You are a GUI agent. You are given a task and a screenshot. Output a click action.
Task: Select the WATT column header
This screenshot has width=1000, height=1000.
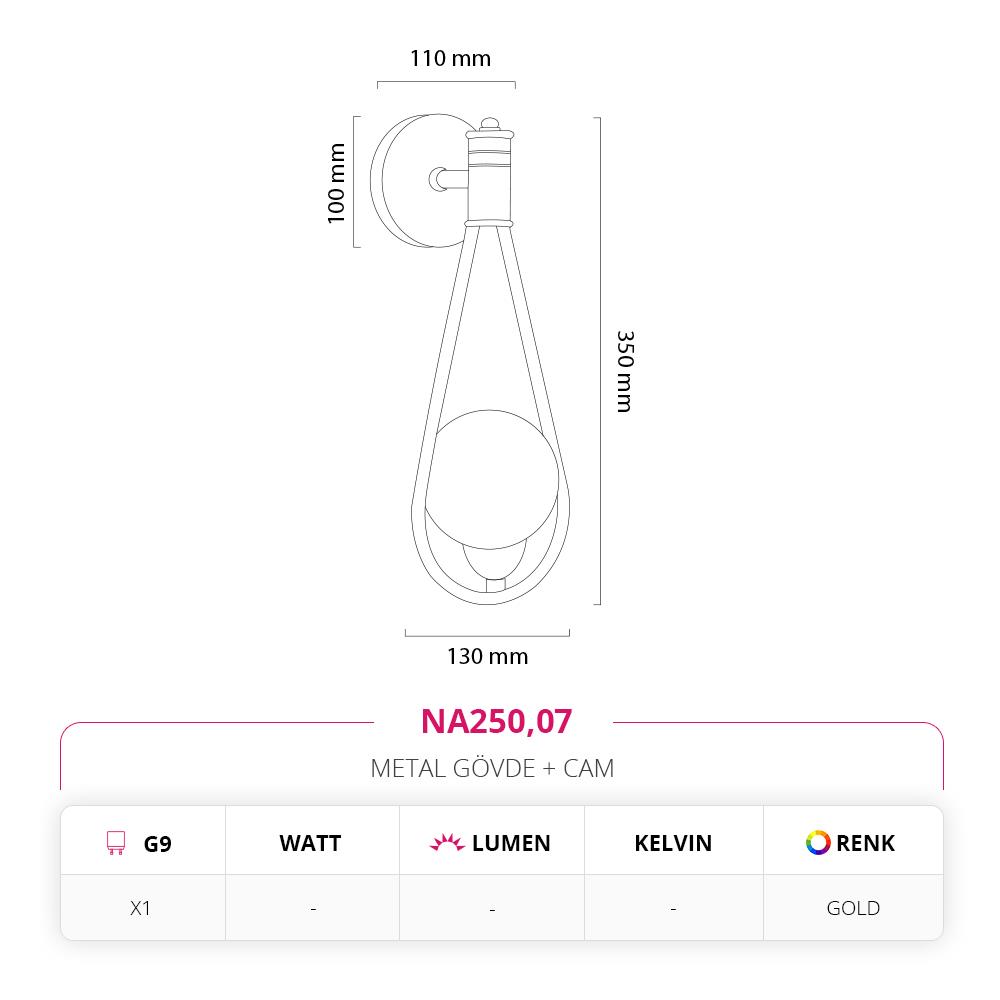pos(310,843)
